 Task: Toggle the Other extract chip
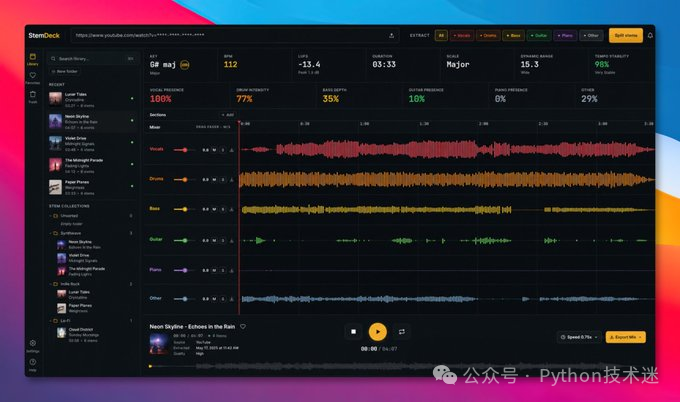tap(591, 36)
